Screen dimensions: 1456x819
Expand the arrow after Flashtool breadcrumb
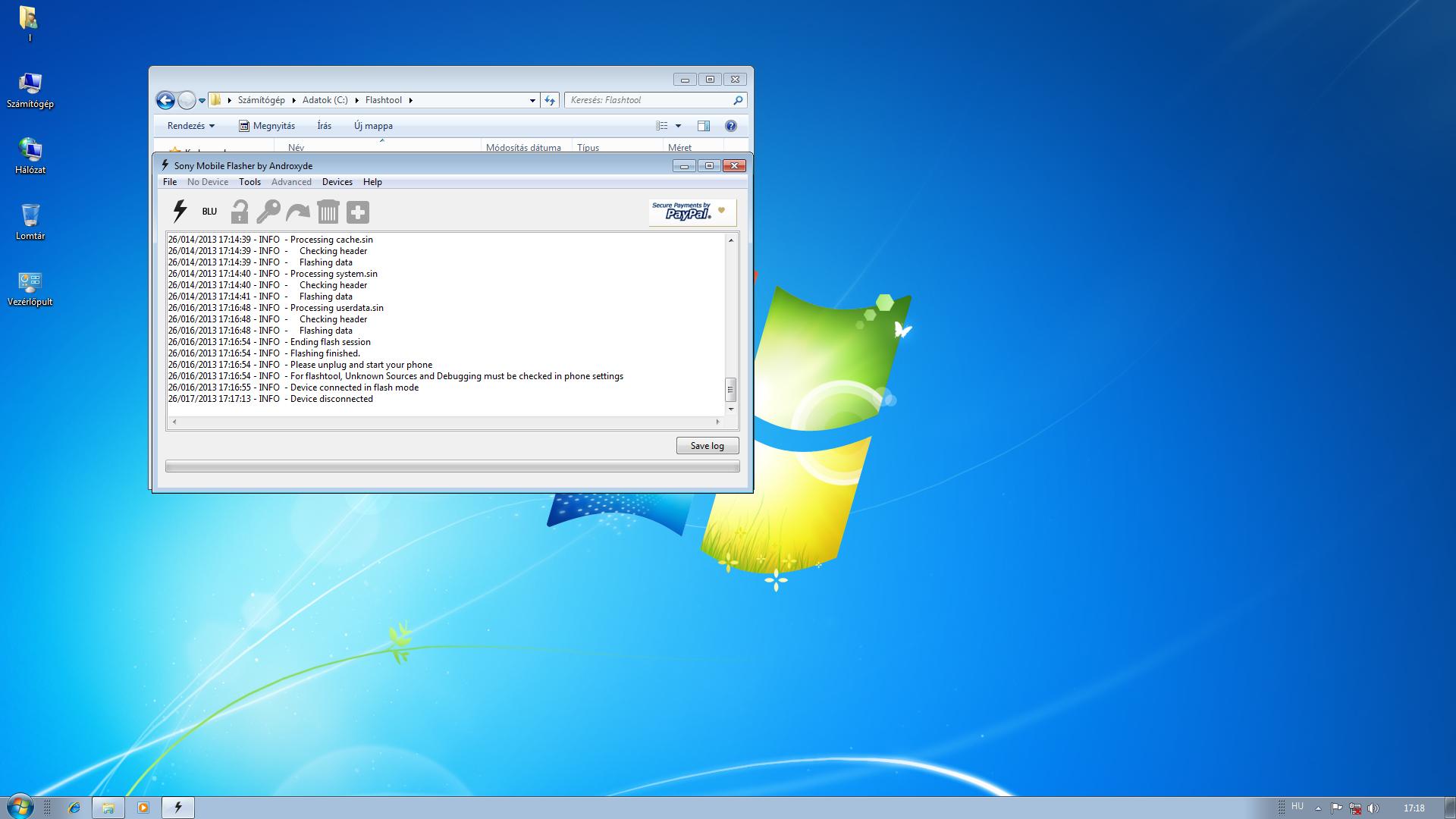click(x=411, y=100)
